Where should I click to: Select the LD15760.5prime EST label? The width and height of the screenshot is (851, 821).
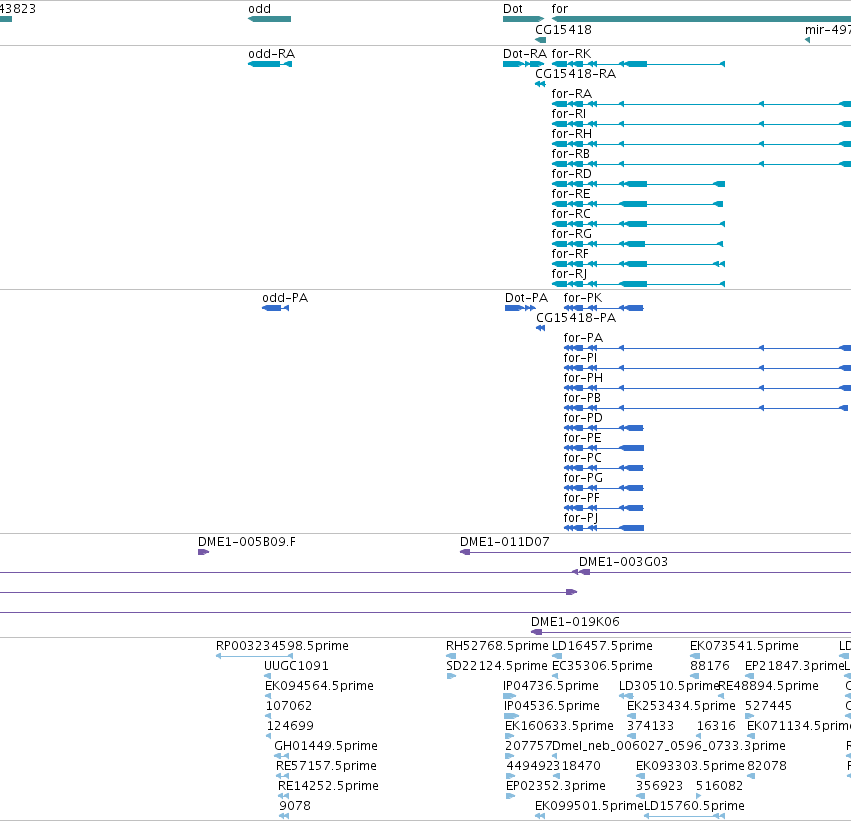694,806
